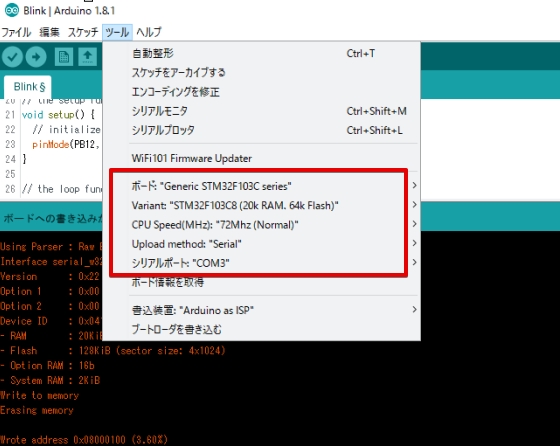The height and width of the screenshot is (446, 560).
Task: Open シリアルプロッタ from the Tools menu
Action: tap(261, 130)
